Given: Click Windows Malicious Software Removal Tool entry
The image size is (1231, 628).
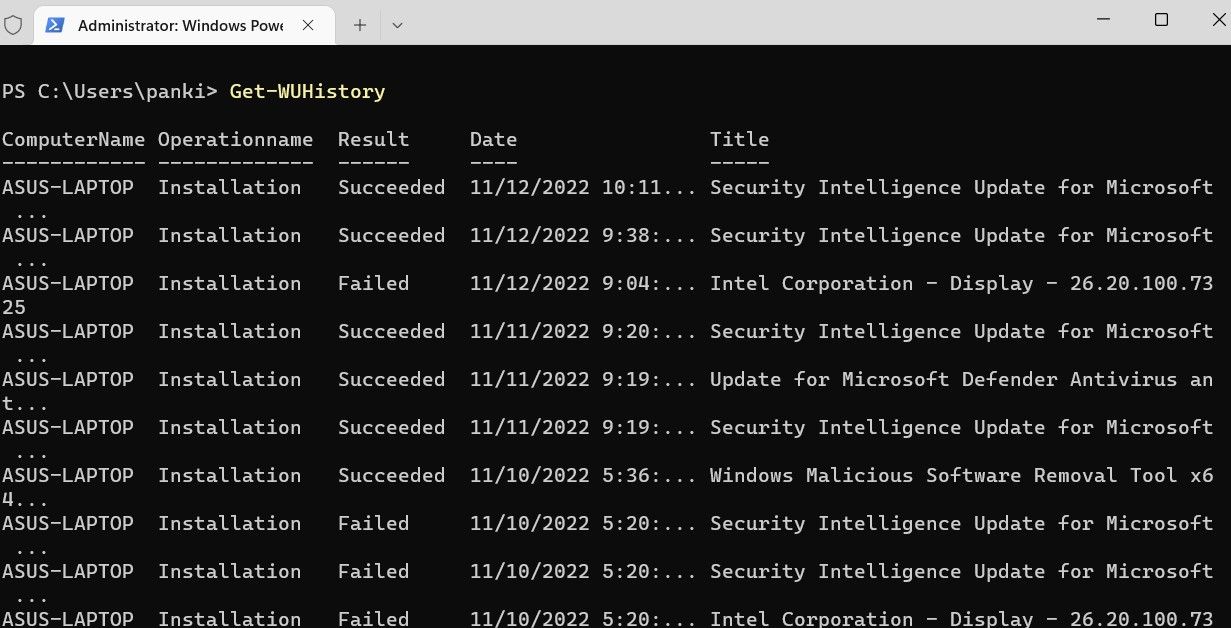Looking at the screenshot, I should click(961, 475).
